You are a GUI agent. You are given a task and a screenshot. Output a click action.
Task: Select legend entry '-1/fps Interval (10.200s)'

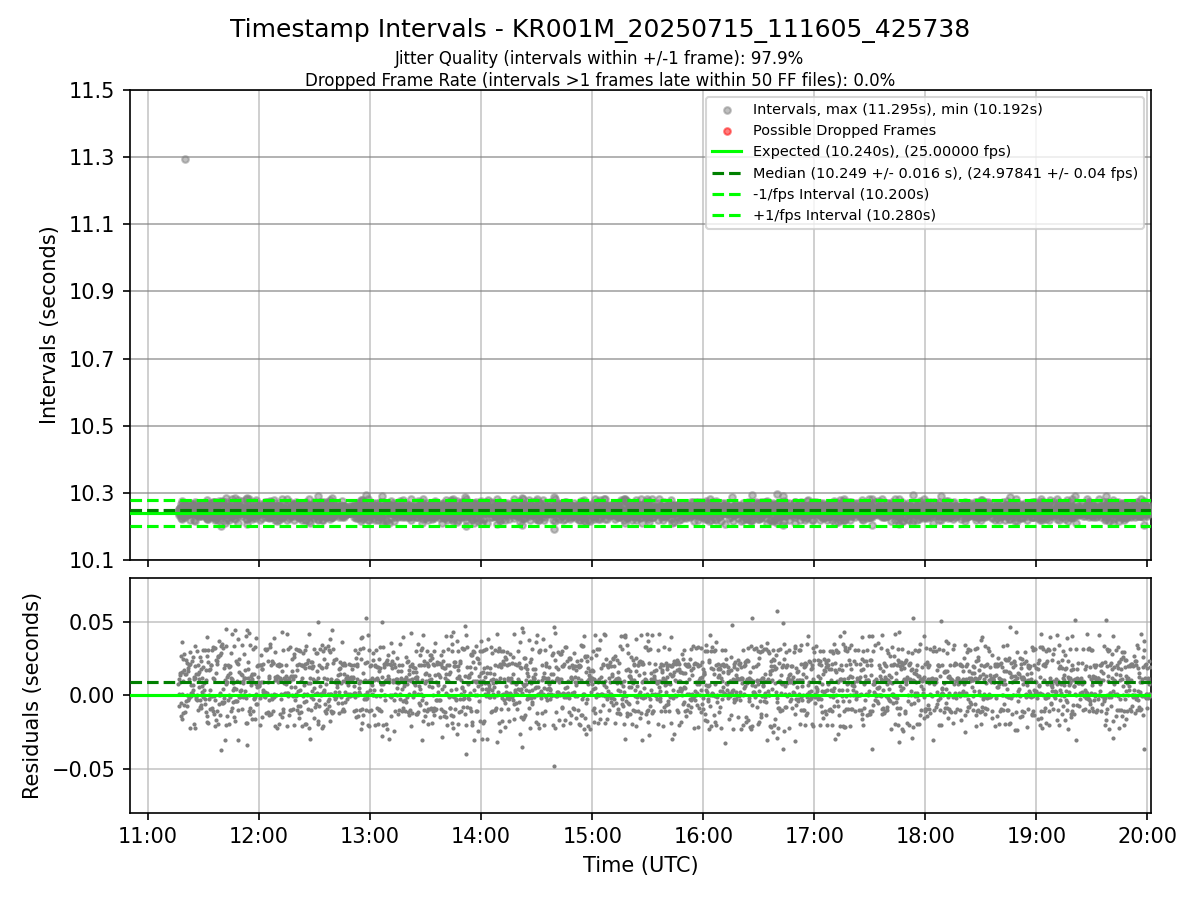click(841, 194)
